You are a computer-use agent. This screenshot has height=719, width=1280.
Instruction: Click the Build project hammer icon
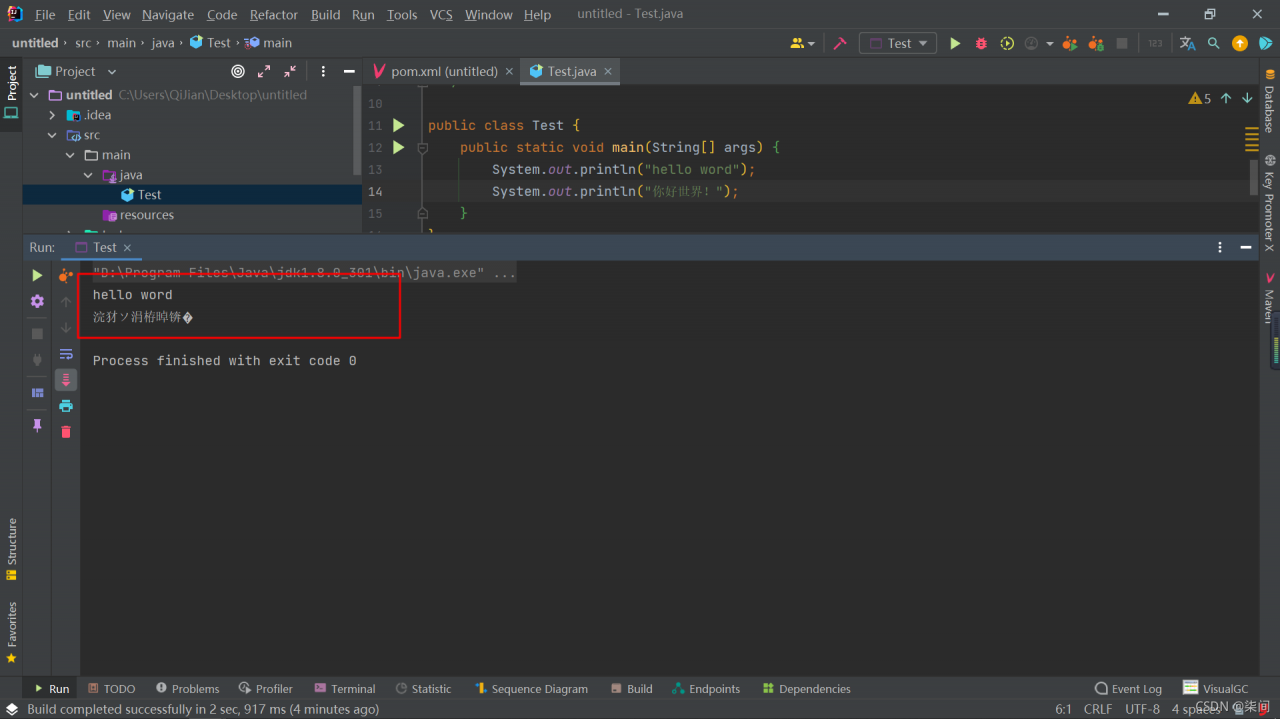click(840, 43)
